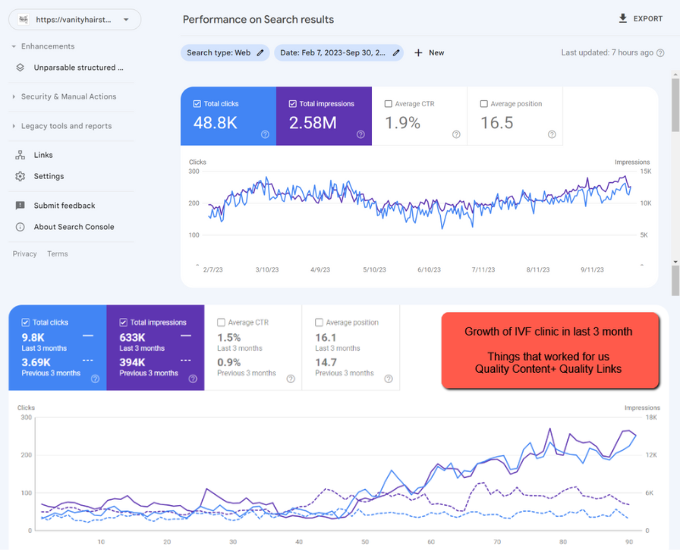Click the Settings gear icon
The height and width of the screenshot is (550, 680).
(20, 176)
